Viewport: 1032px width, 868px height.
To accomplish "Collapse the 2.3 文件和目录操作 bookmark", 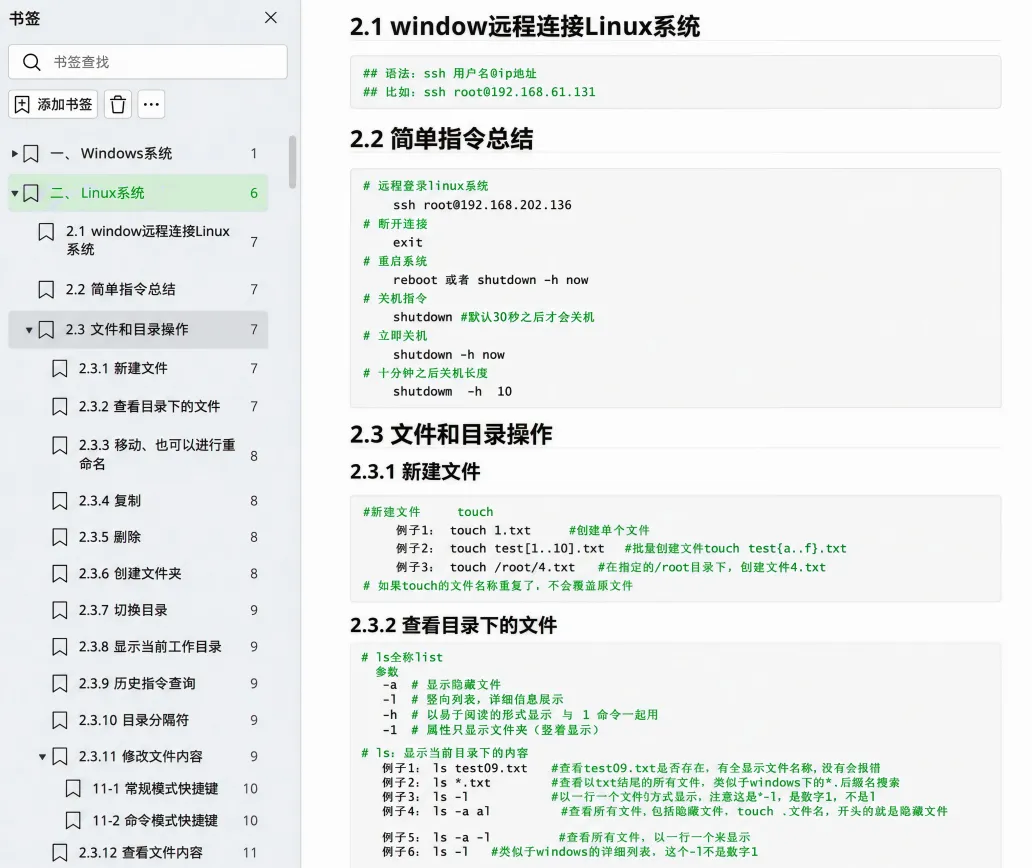I will [28, 330].
